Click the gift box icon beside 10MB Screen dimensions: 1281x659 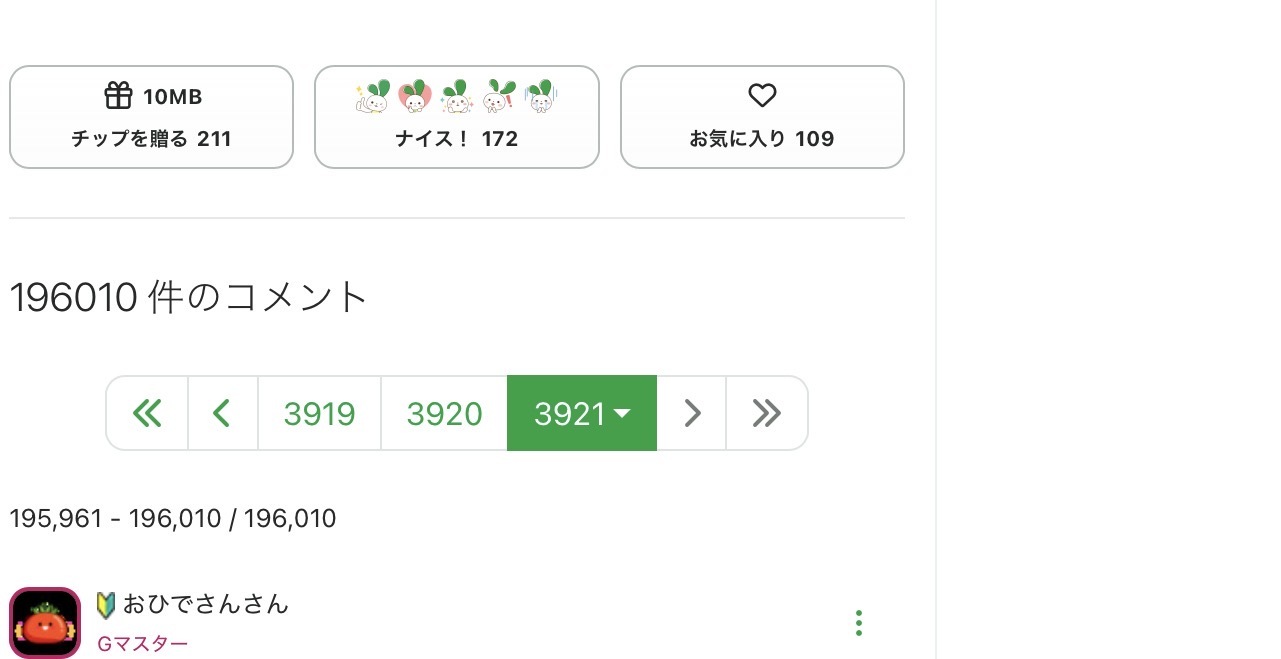pyautogui.click(x=118, y=96)
